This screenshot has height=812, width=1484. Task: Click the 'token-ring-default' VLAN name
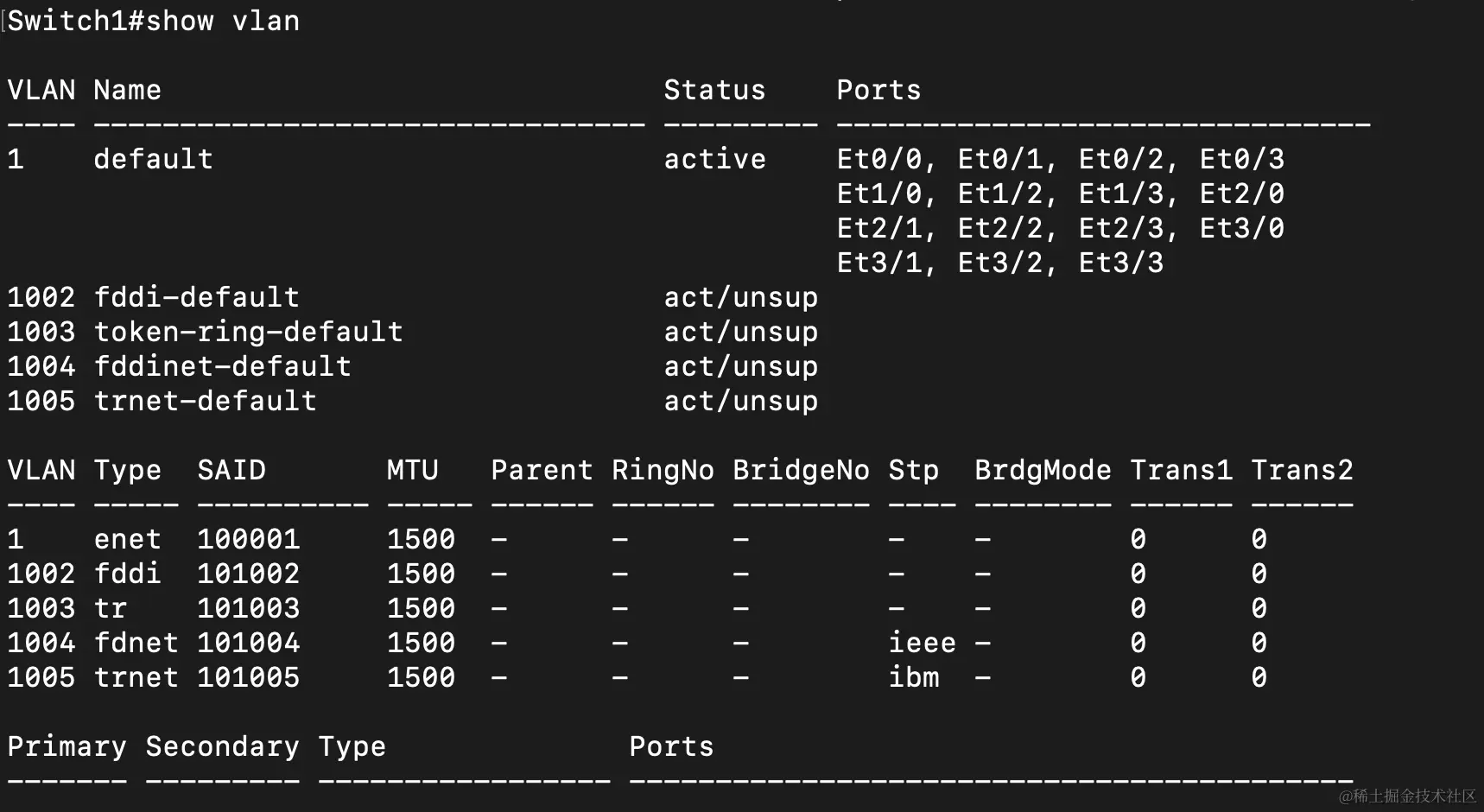pos(249,332)
